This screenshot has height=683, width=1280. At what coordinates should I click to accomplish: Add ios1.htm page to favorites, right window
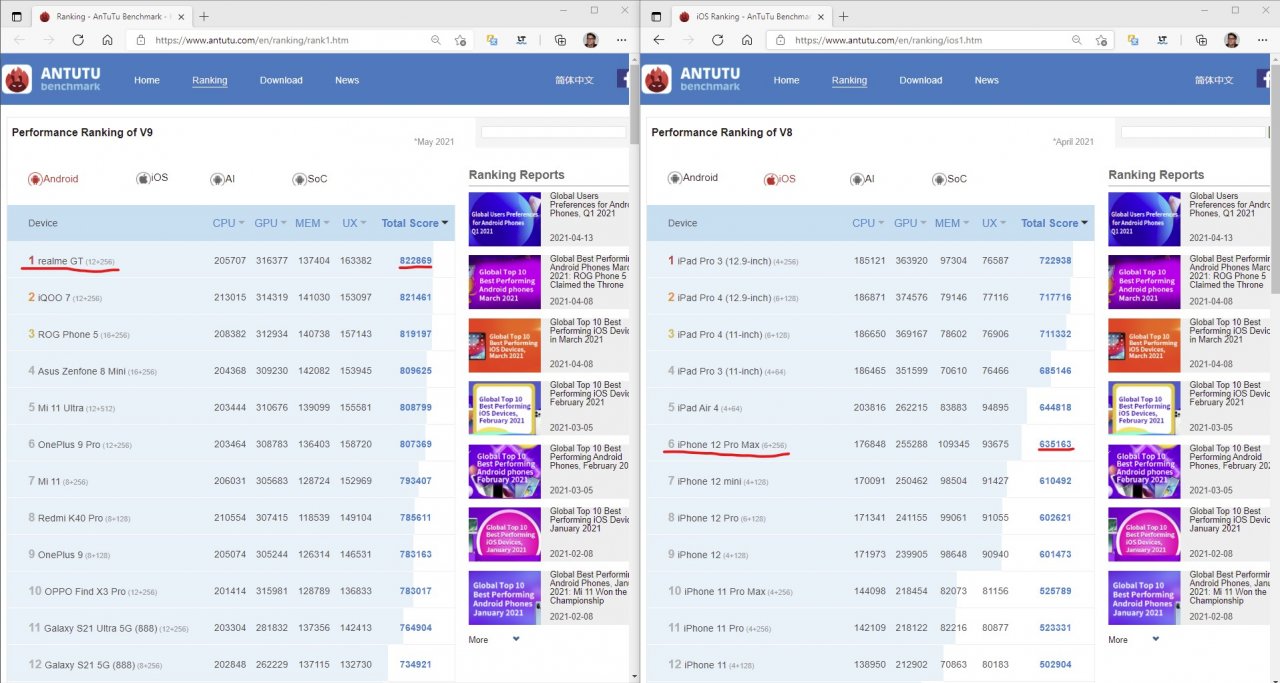point(1100,40)
